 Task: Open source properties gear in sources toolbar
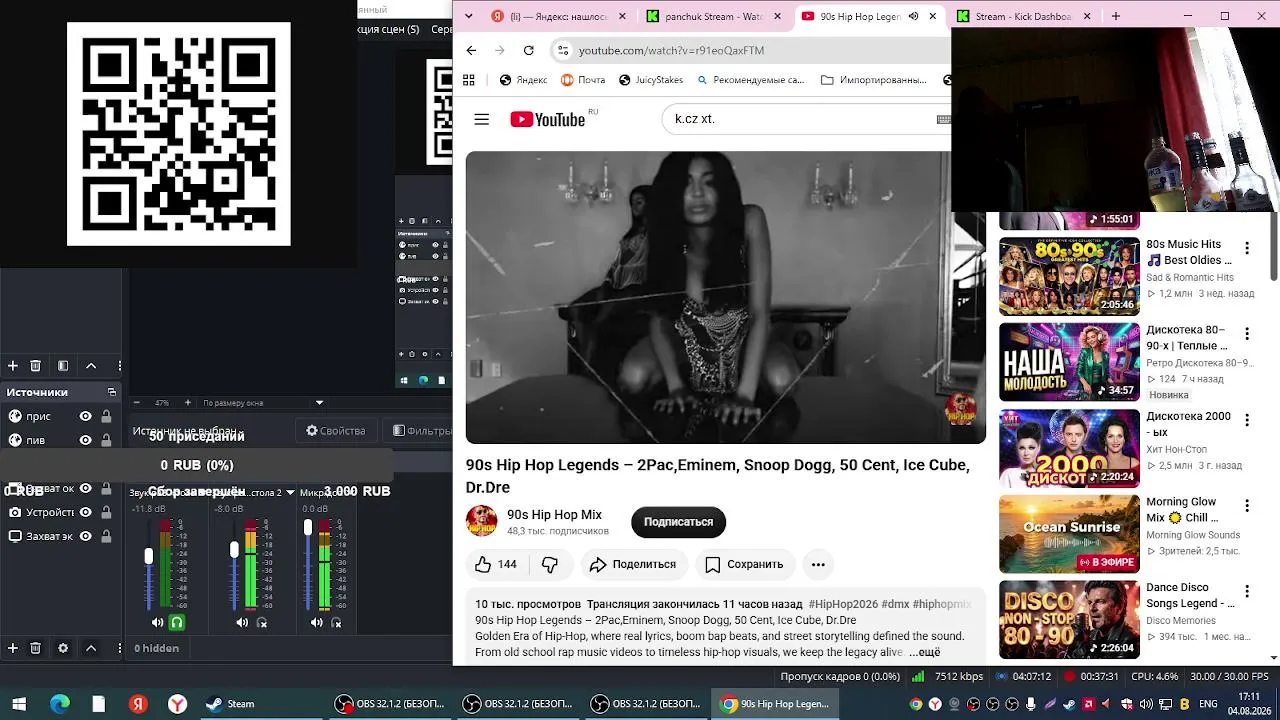(63, 648)
